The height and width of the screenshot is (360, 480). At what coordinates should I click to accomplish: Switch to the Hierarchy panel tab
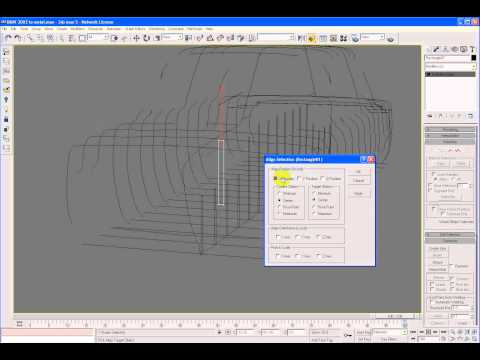(x=446, y=49)
